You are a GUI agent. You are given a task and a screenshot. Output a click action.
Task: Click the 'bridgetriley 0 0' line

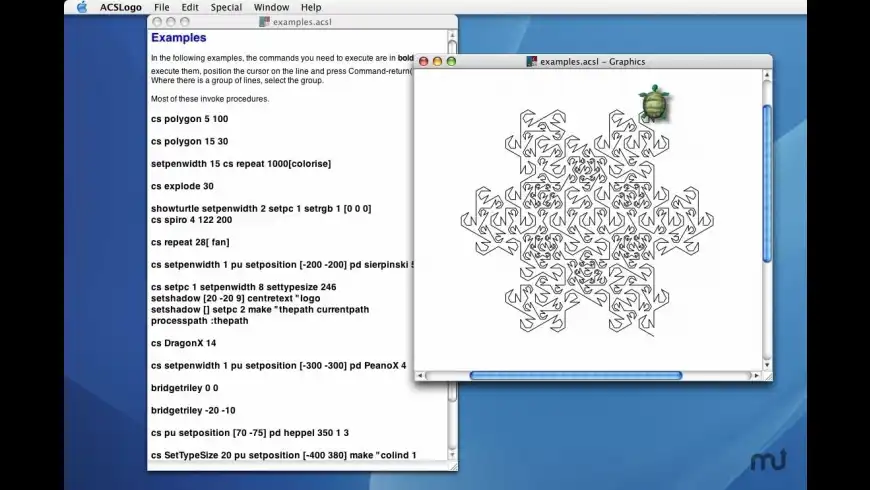pyautogui.click(x=184, y=388)
